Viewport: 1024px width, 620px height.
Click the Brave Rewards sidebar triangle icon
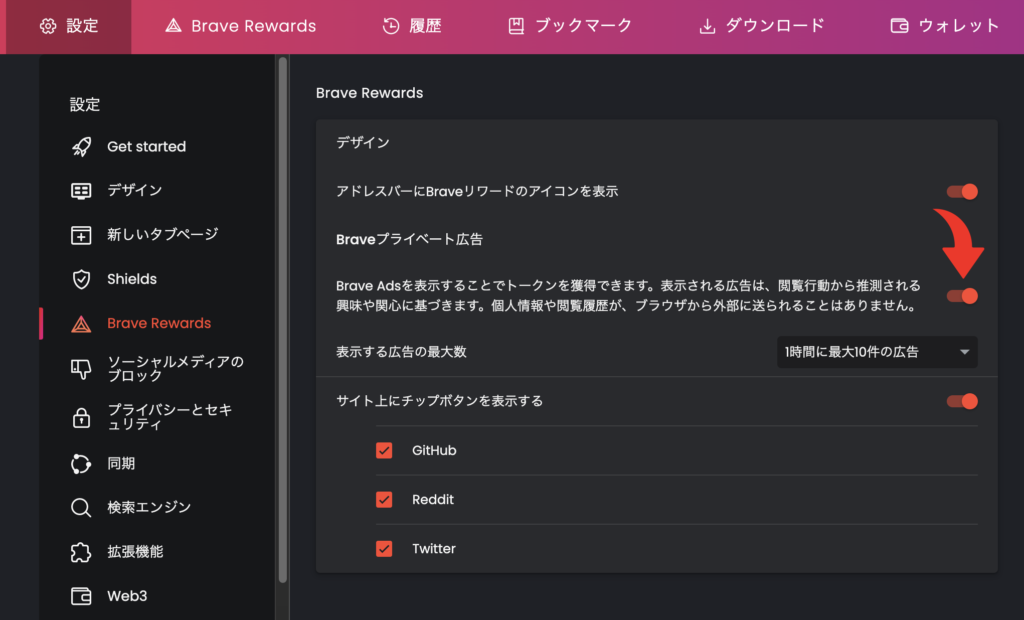coord(81,323)
